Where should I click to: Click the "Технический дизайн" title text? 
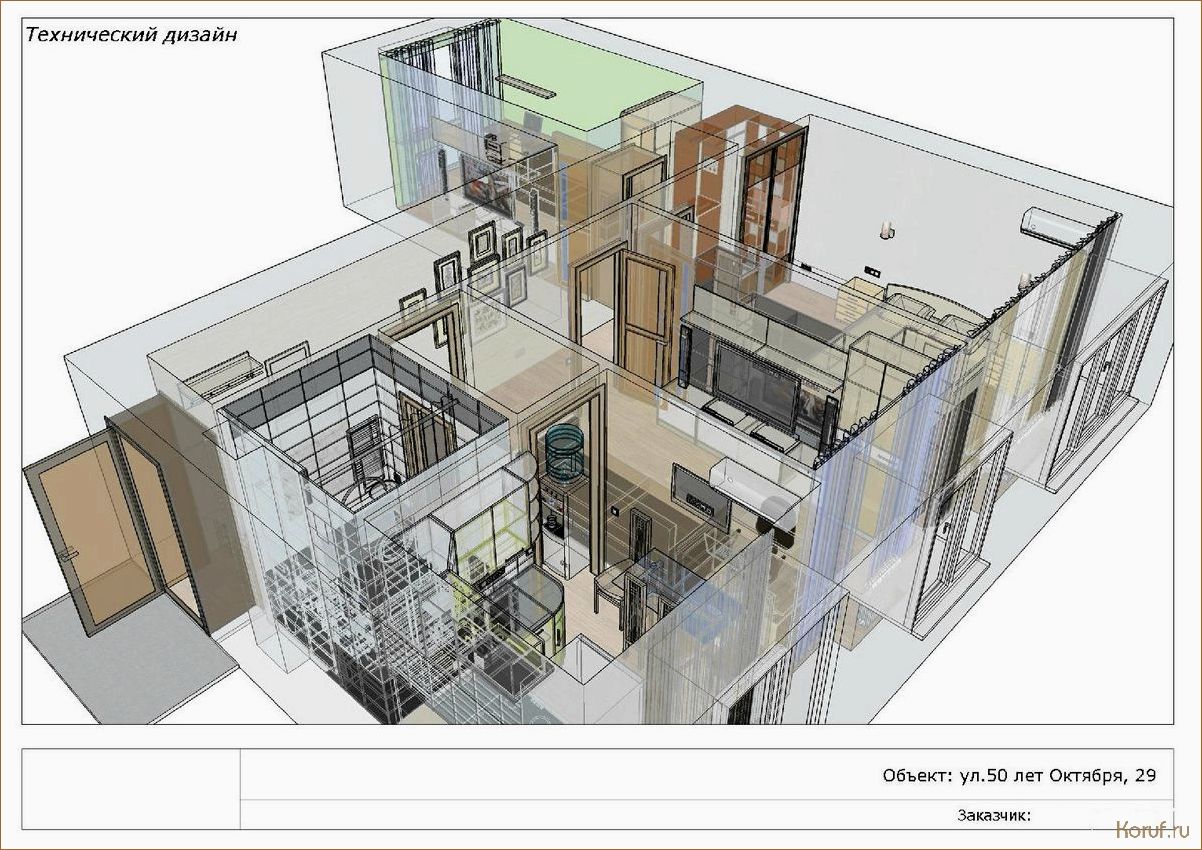click(x=131, y=35)
